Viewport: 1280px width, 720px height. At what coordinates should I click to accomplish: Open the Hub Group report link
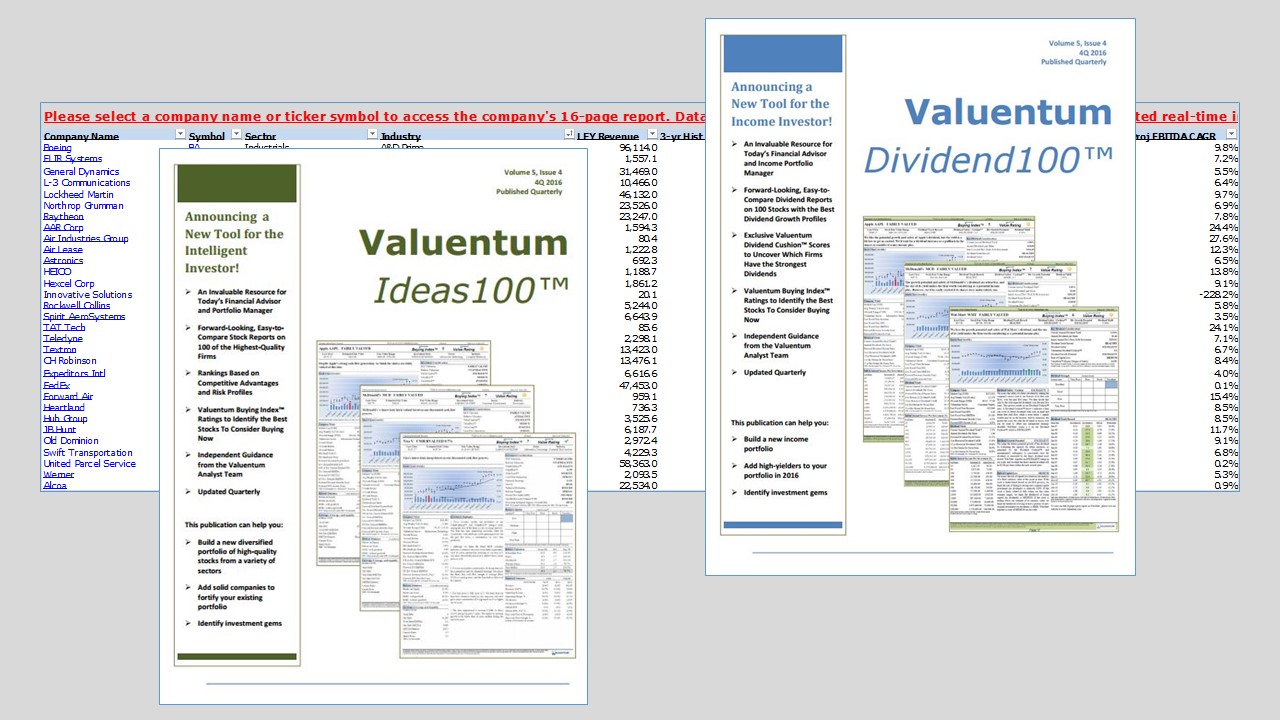[x=65, y=418]
